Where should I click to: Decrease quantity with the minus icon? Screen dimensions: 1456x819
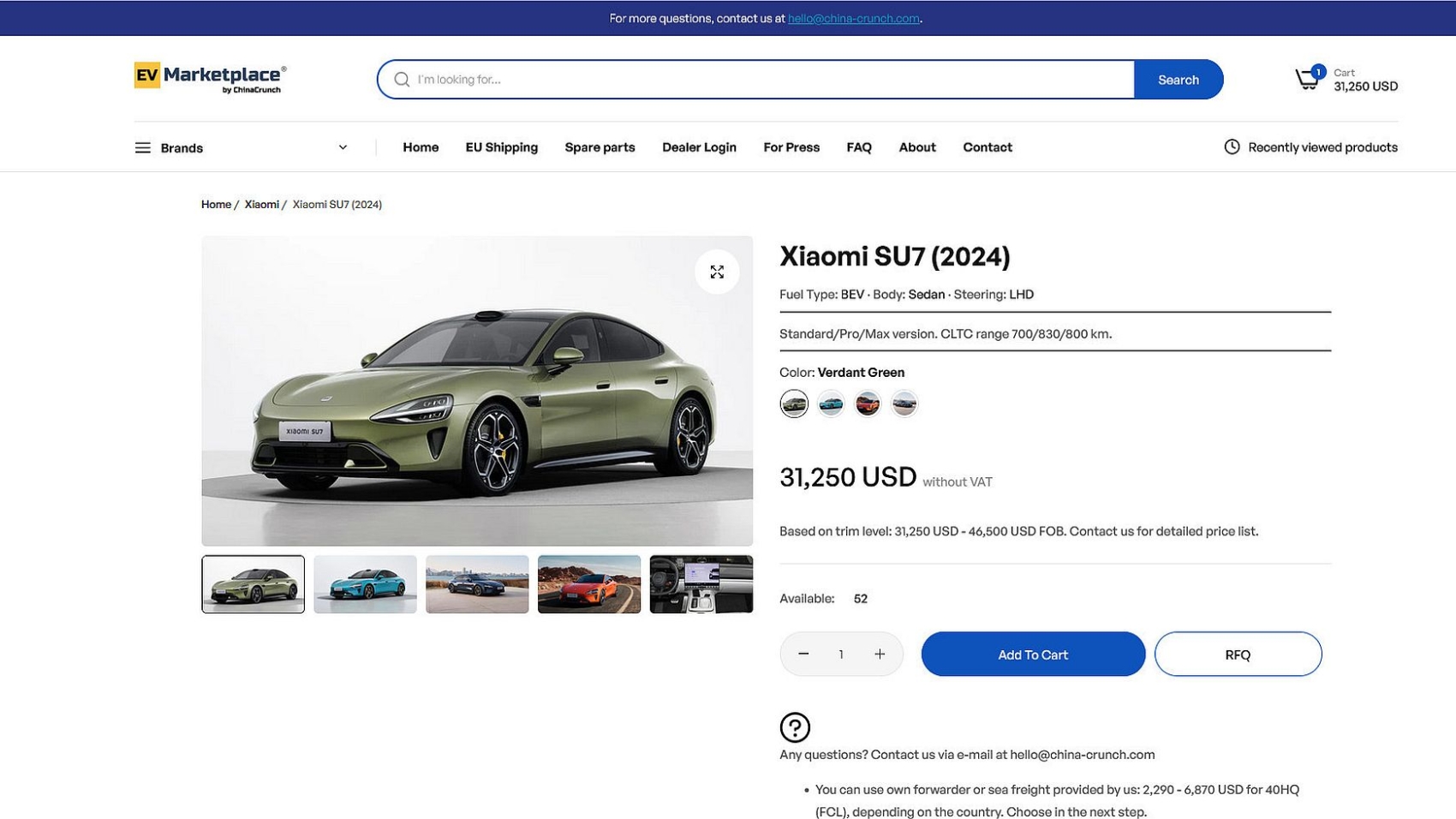click(803, 654)
